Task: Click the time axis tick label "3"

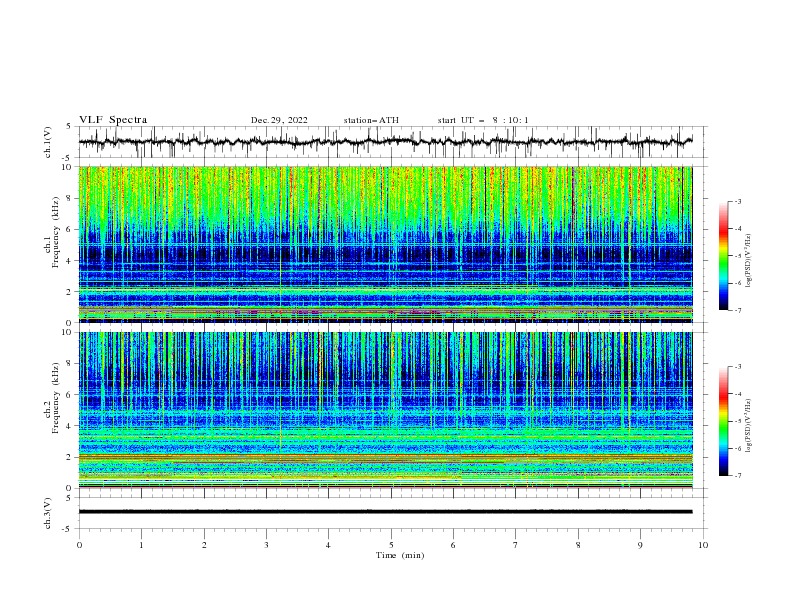Action: [266, 545]
